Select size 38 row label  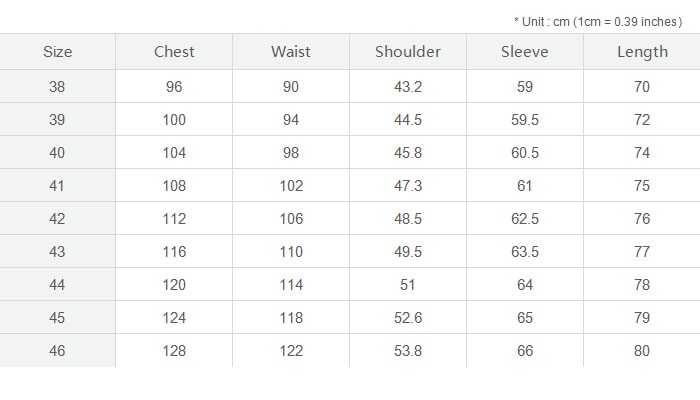(57, 87)
